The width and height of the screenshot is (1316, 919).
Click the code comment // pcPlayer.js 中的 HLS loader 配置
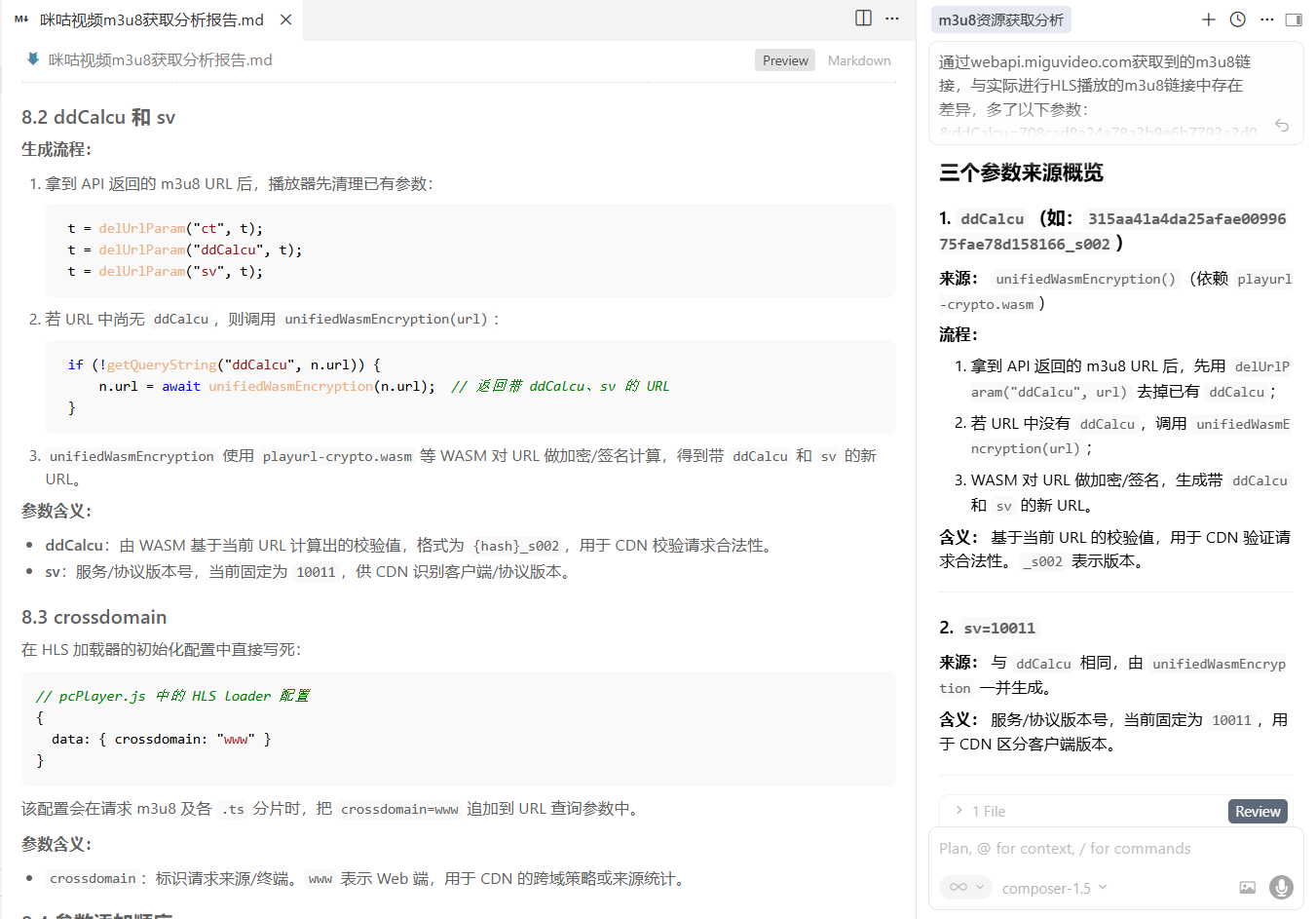click(172, 696)
